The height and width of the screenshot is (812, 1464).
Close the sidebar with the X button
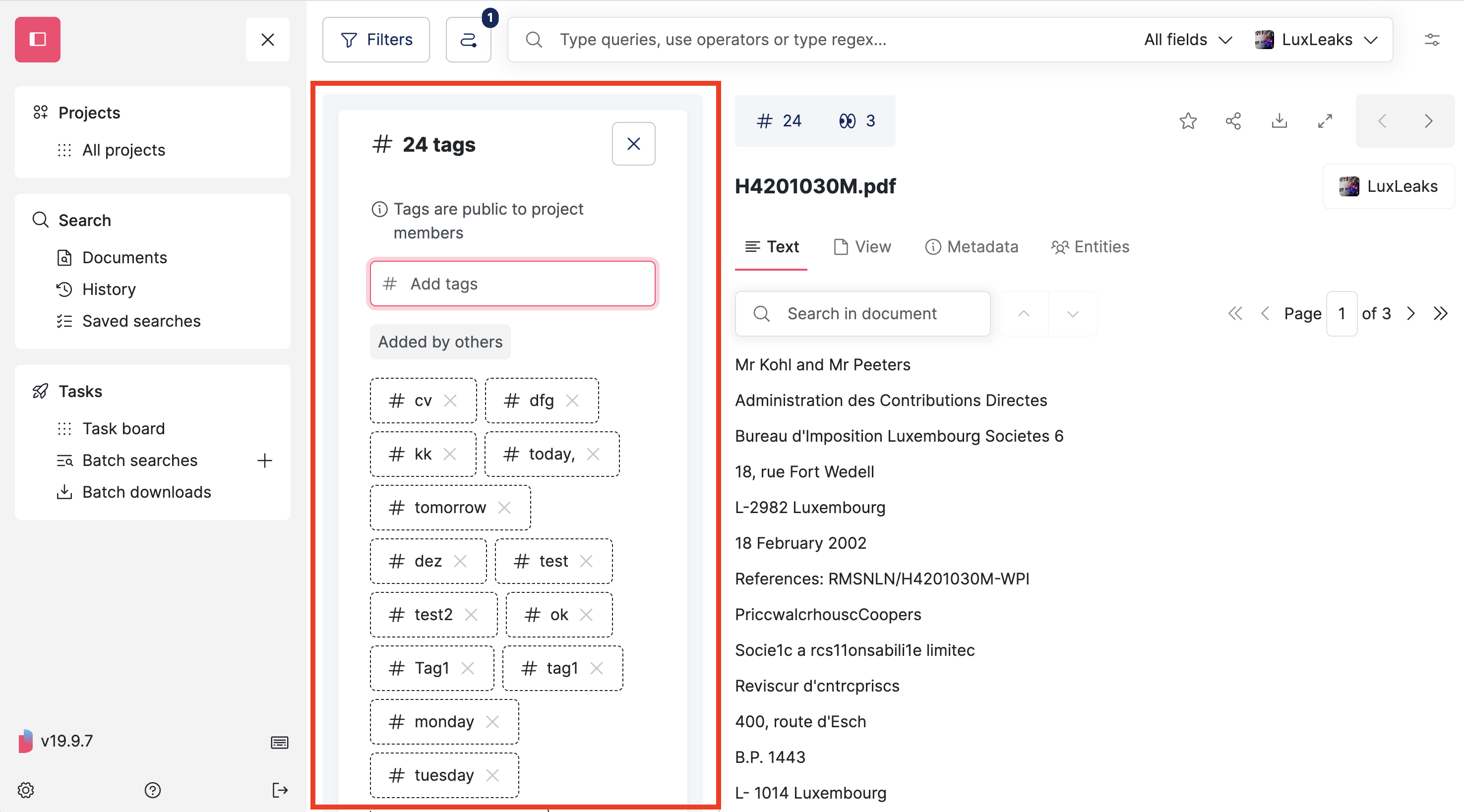268,39
